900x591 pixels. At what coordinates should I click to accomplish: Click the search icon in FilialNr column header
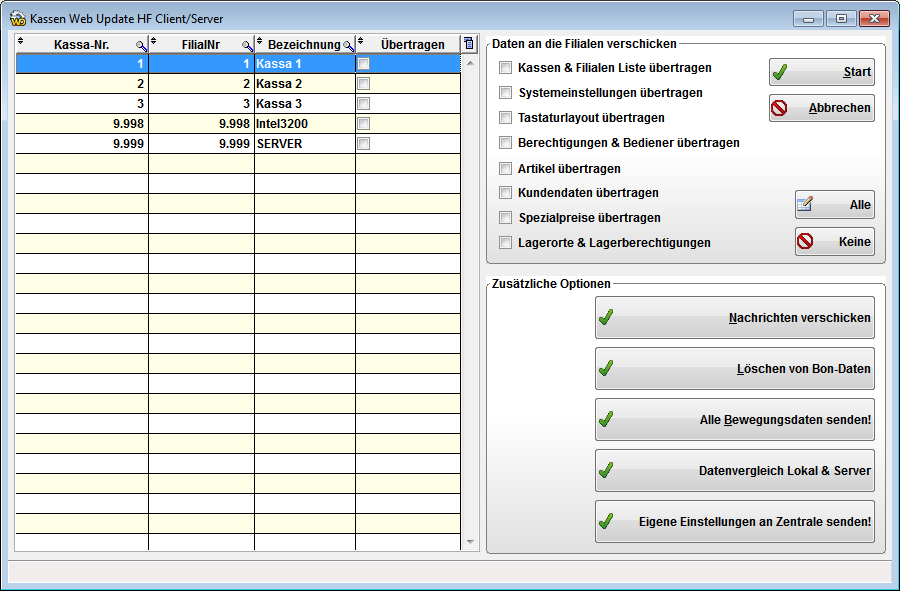[x=247, y=46]
